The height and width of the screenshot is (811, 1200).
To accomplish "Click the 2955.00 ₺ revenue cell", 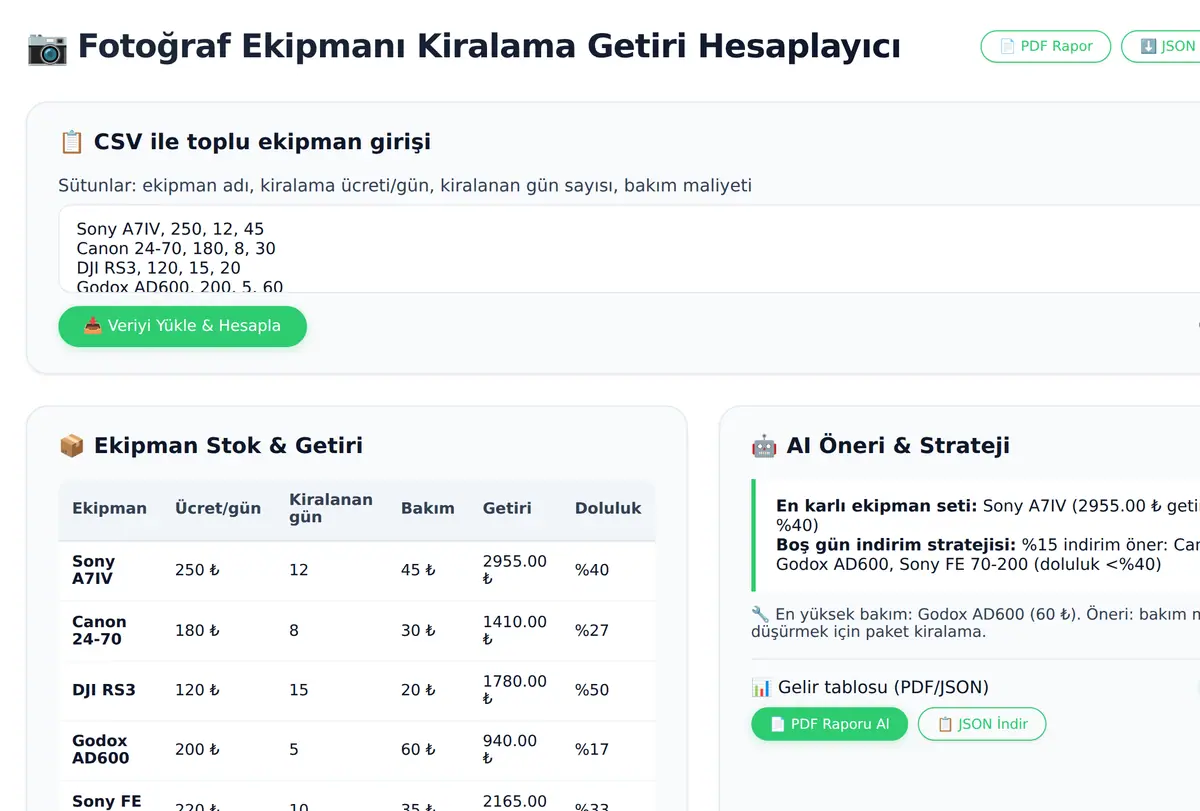I will click(514, 570).
